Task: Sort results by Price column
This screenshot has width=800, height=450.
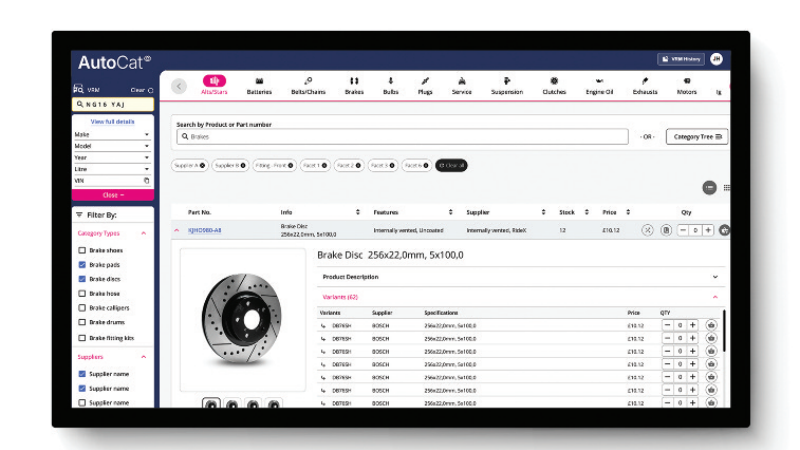Action: (628, 212)
